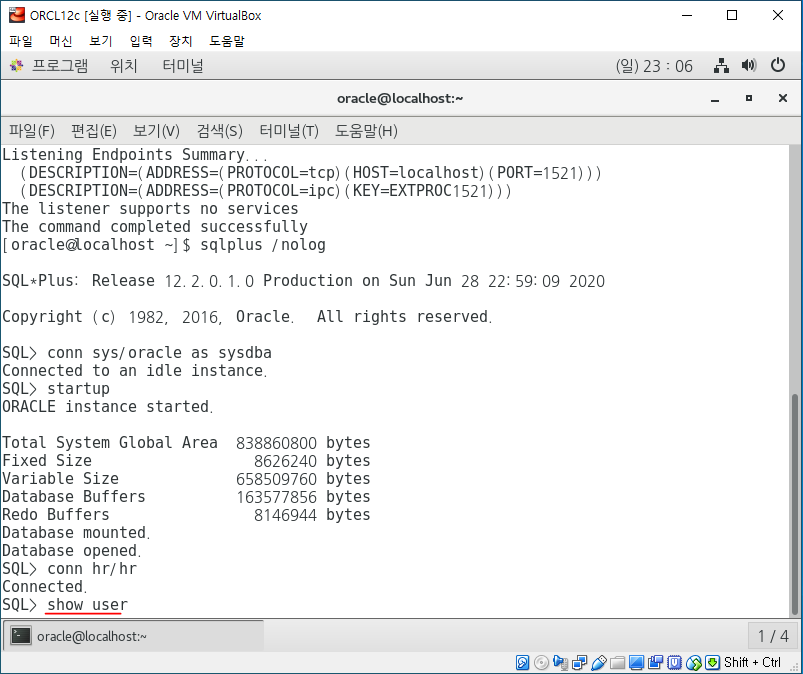Click the oracle@localhost taskbar button
Screen dimensions: 803x674
click(x=134, y=636)
